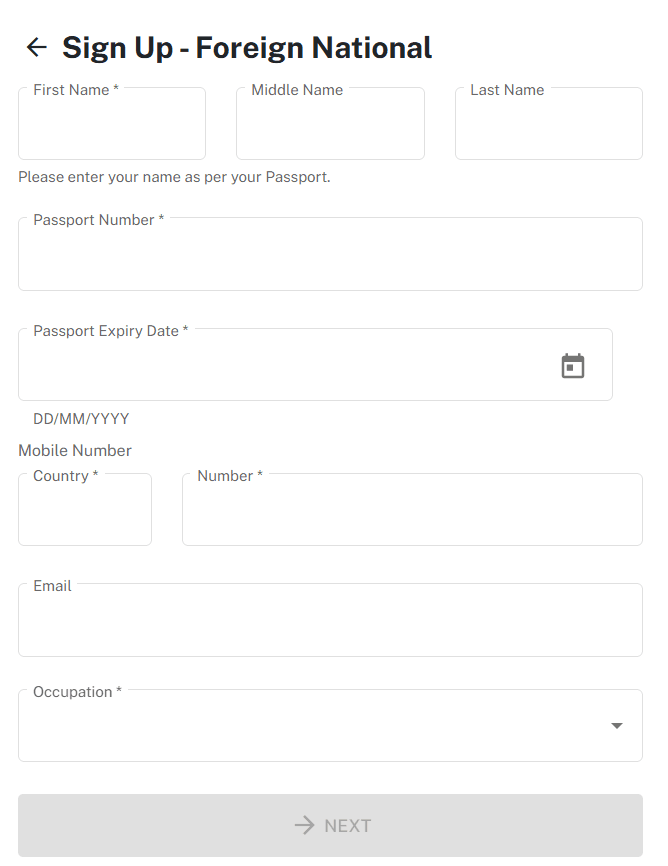
Task: Click the back navigation button
Action: [x=36, y=47]
